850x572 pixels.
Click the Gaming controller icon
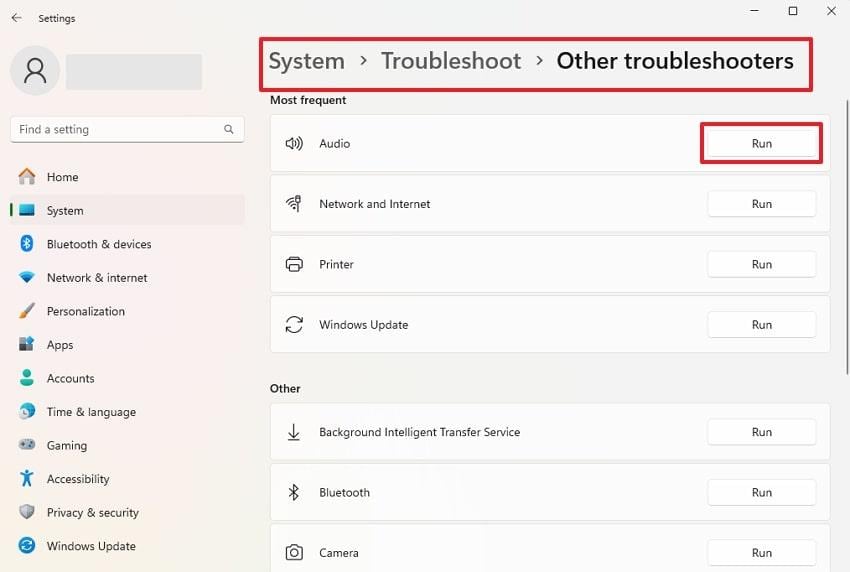(x=27, y=445)
